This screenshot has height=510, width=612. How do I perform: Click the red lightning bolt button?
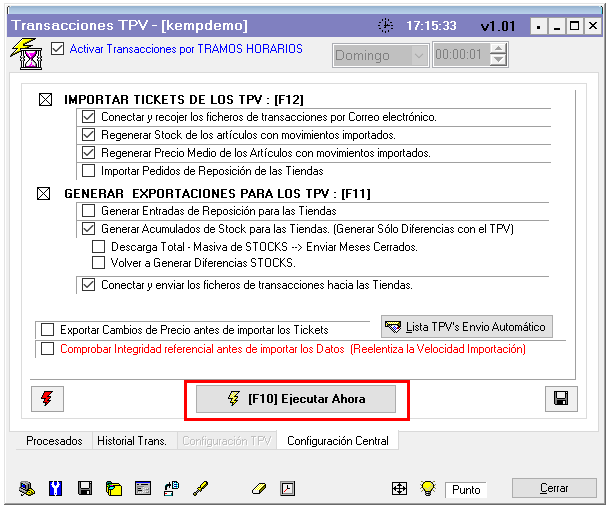coord(47,398)
